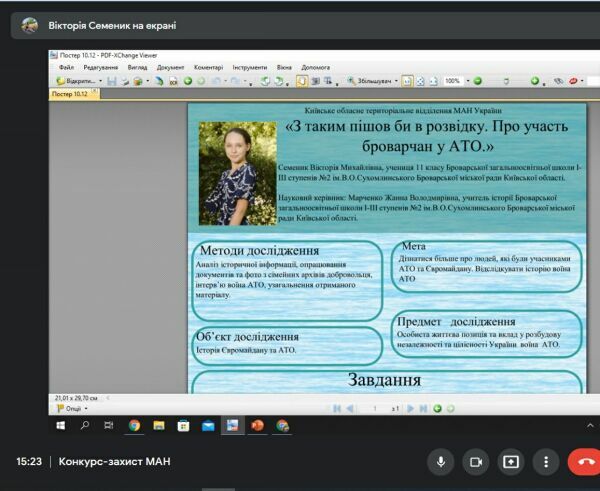Open the Інструменти menu
This screenshot has height=491, width=600.
click(249, 66)
